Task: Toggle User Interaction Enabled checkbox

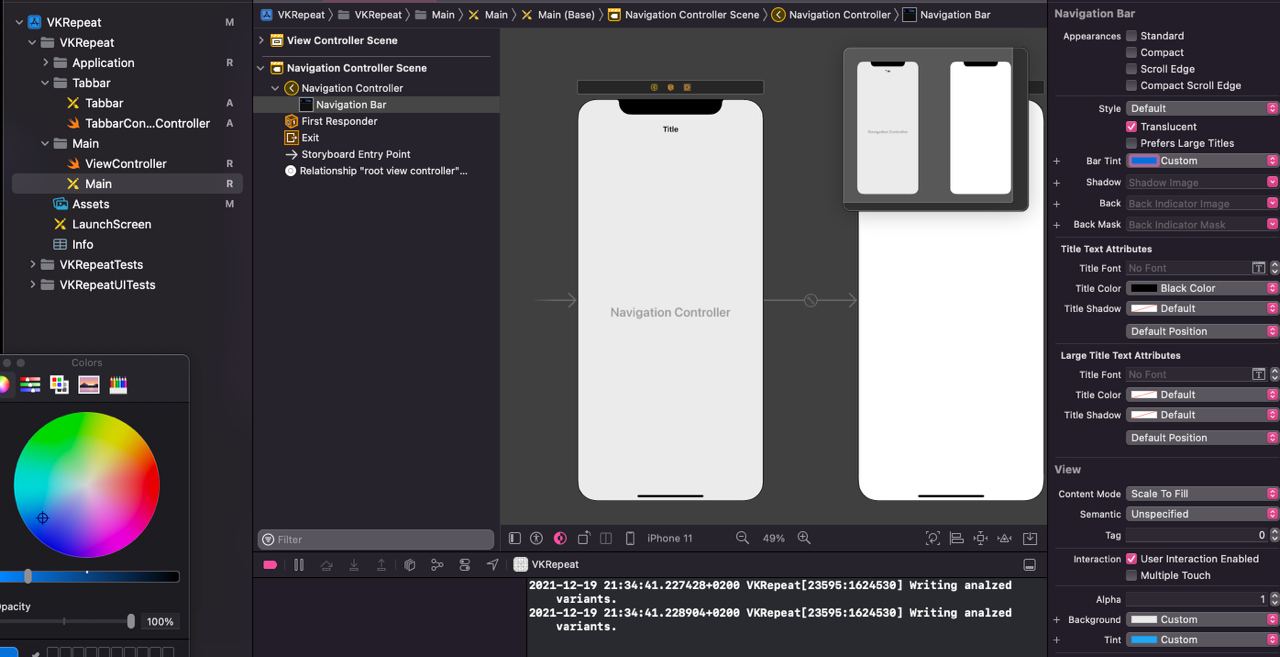Action: (x=1131, y=559)
